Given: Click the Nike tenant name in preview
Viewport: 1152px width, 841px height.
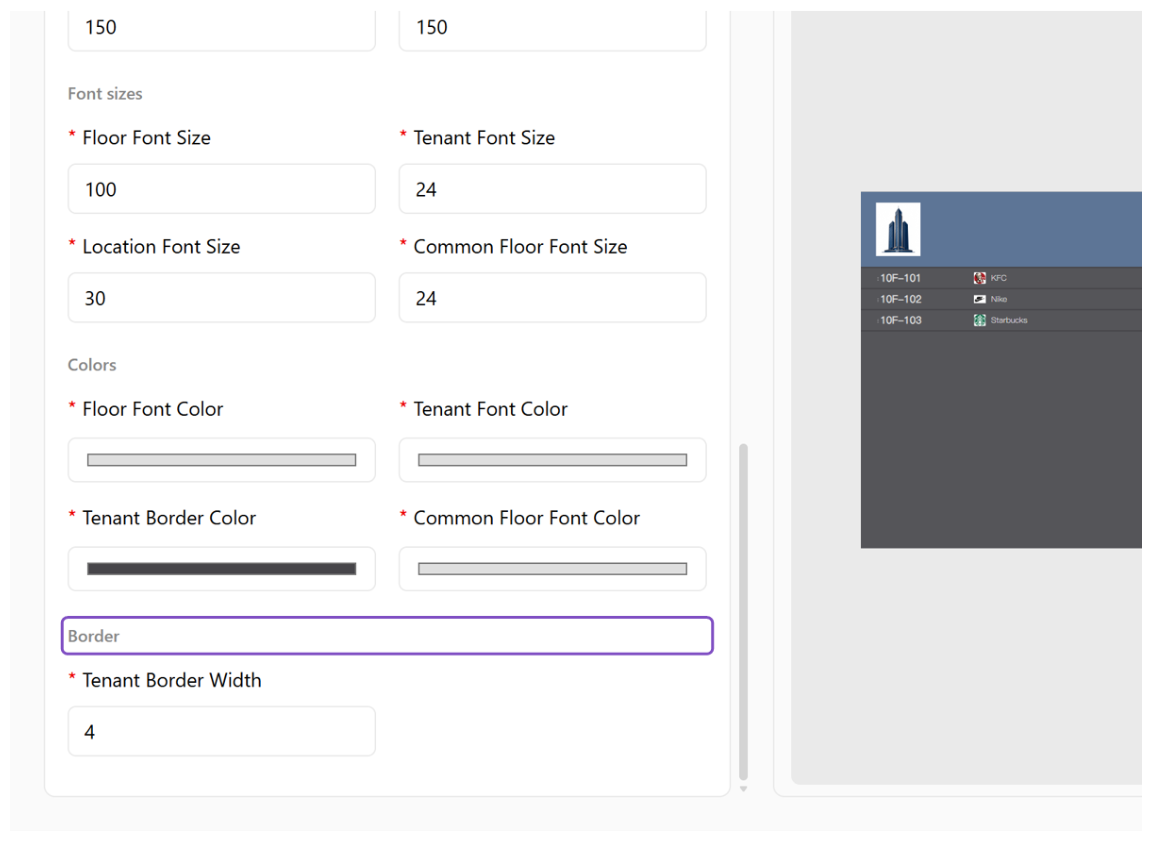Looking at the screenshot, I should point(998,300).
